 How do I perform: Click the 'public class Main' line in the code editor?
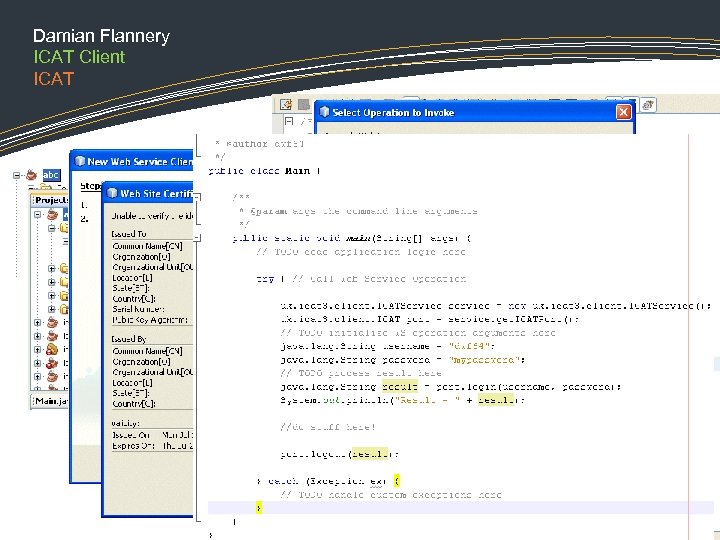click(x=264, y=171)
